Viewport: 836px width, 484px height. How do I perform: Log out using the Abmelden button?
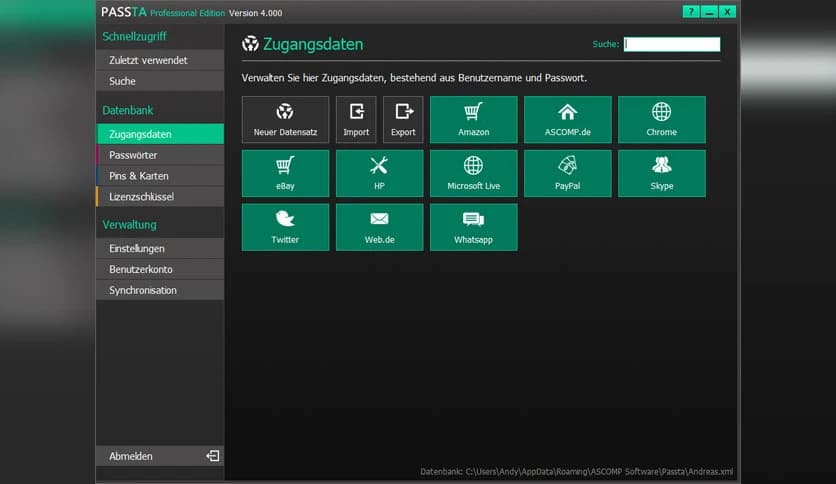click(160, 456)
